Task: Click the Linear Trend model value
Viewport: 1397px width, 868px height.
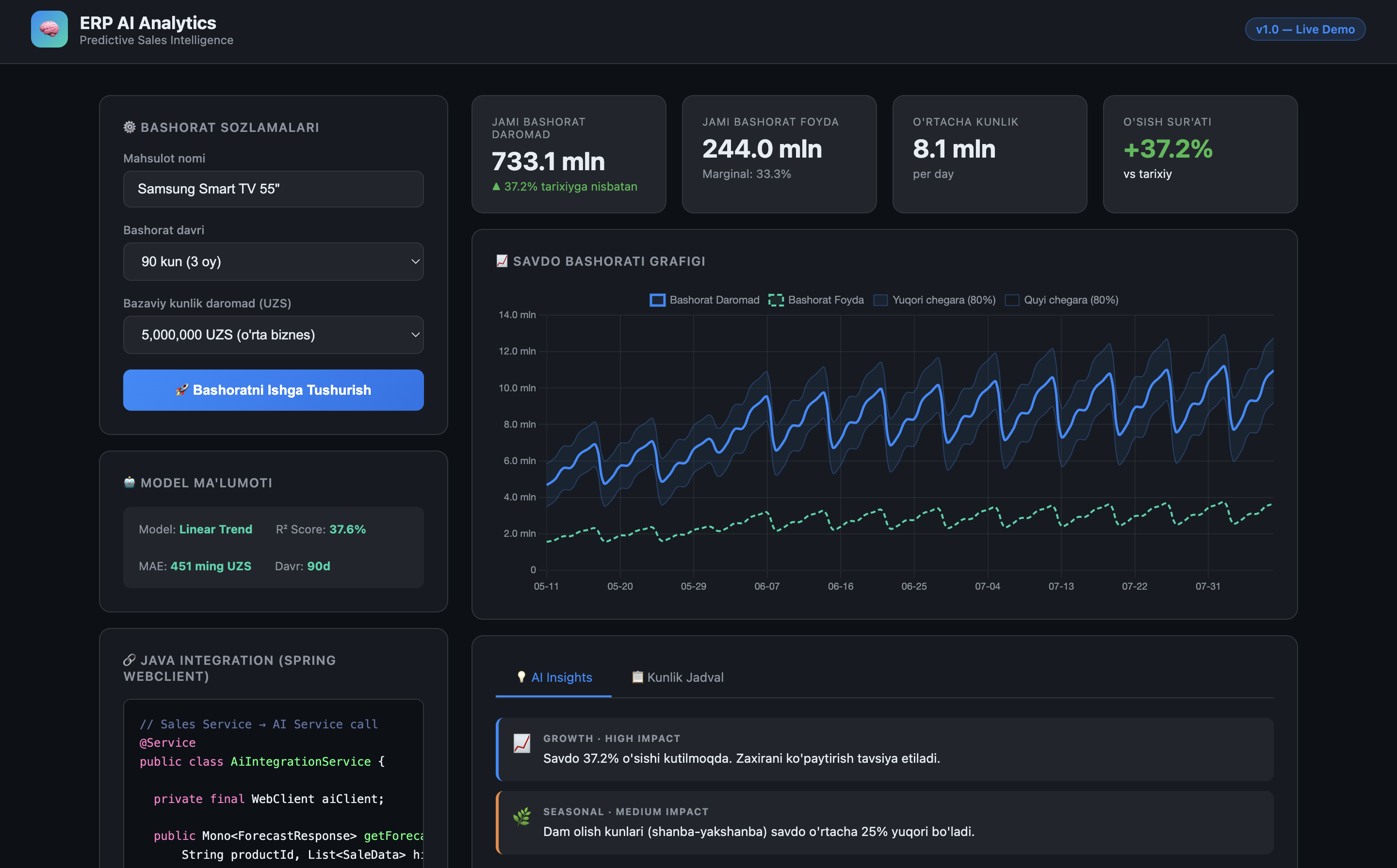Action: click(x=216, y=530)
